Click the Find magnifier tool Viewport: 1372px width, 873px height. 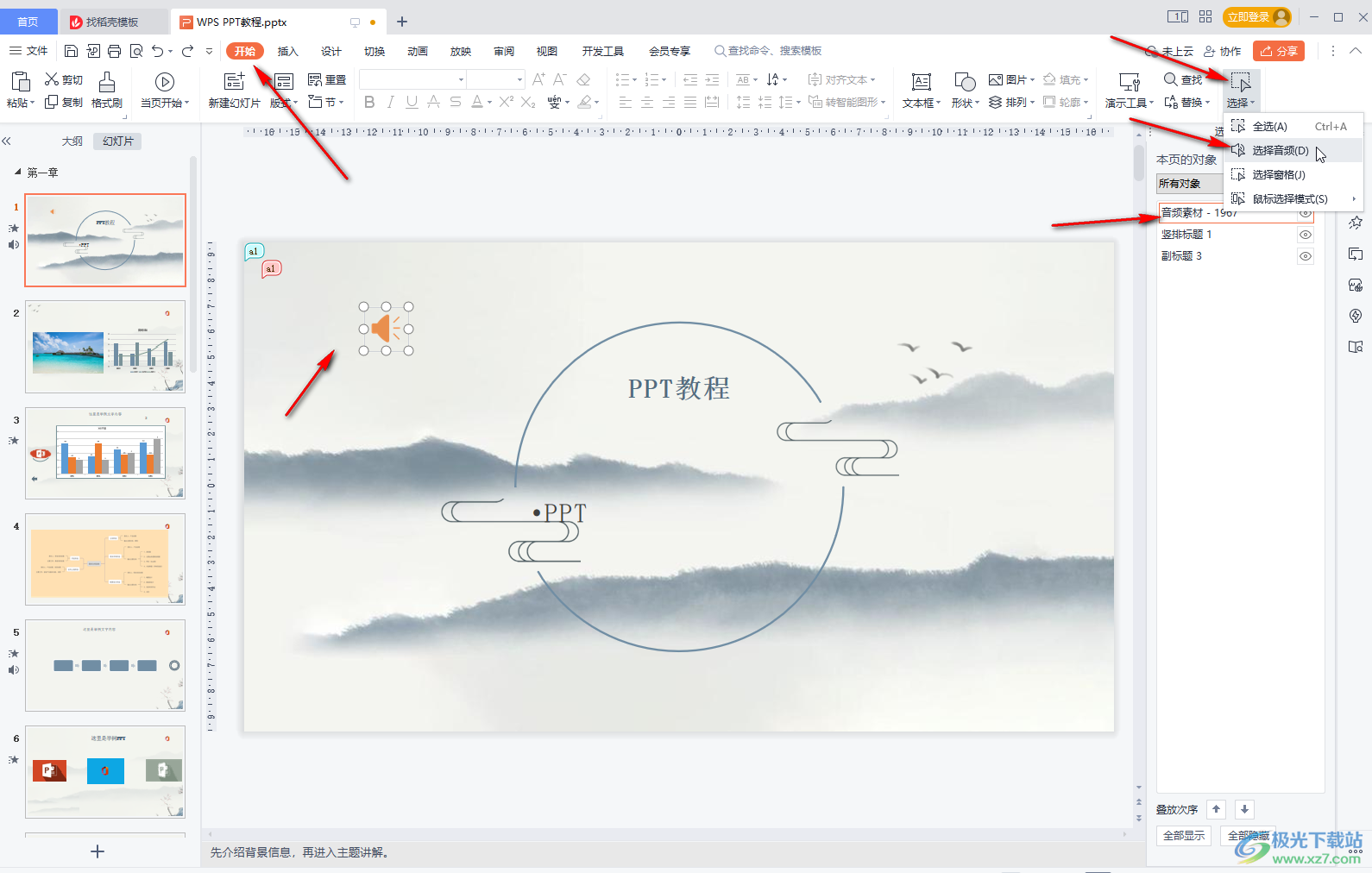pos(1183,79)
